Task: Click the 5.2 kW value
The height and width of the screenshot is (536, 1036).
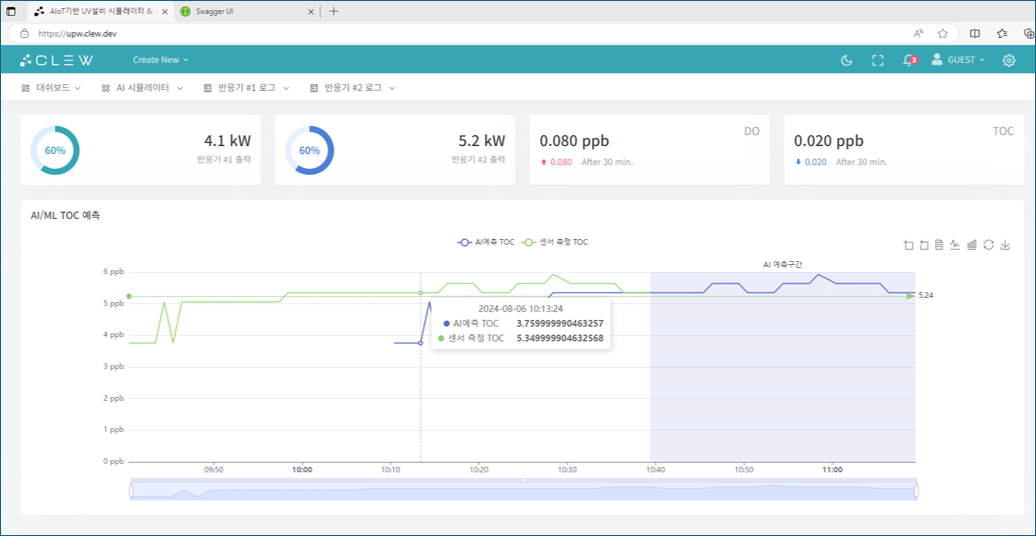Action: click(481, 141)
